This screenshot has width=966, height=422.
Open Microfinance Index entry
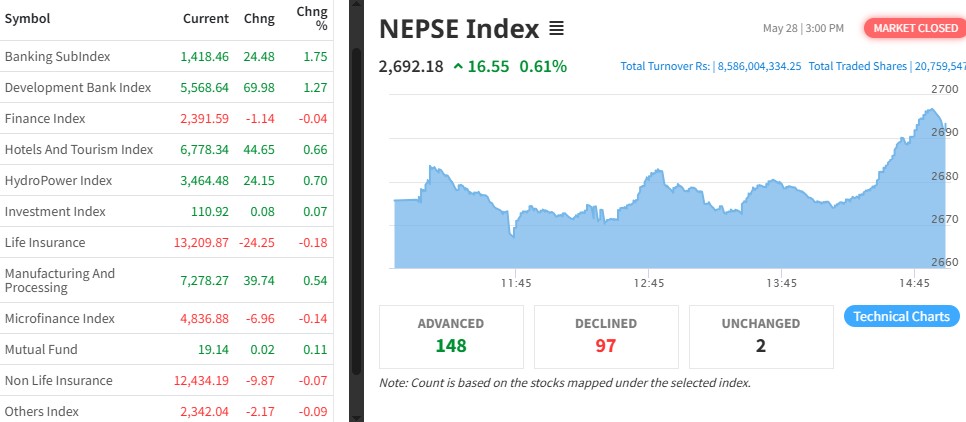(60, 318)
